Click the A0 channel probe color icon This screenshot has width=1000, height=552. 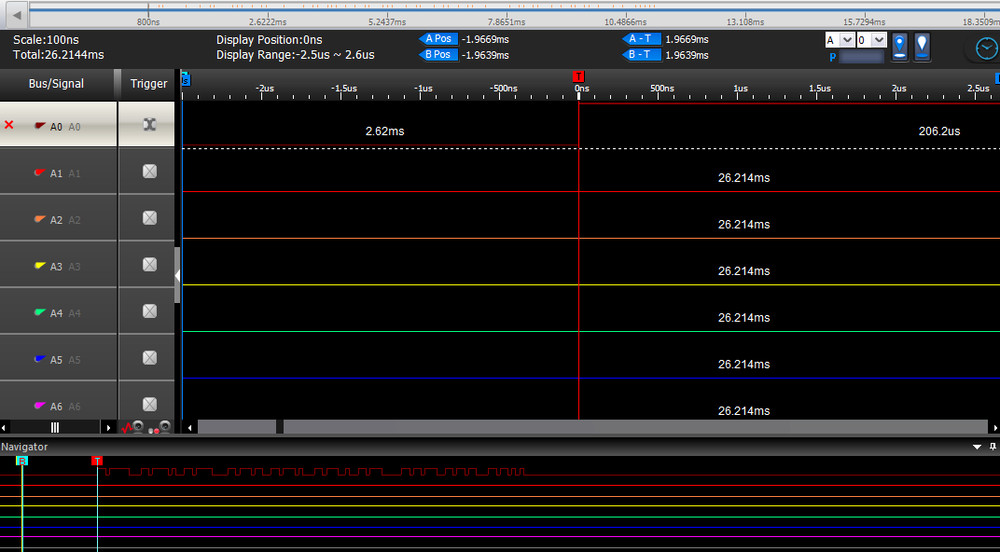(40, 126)
